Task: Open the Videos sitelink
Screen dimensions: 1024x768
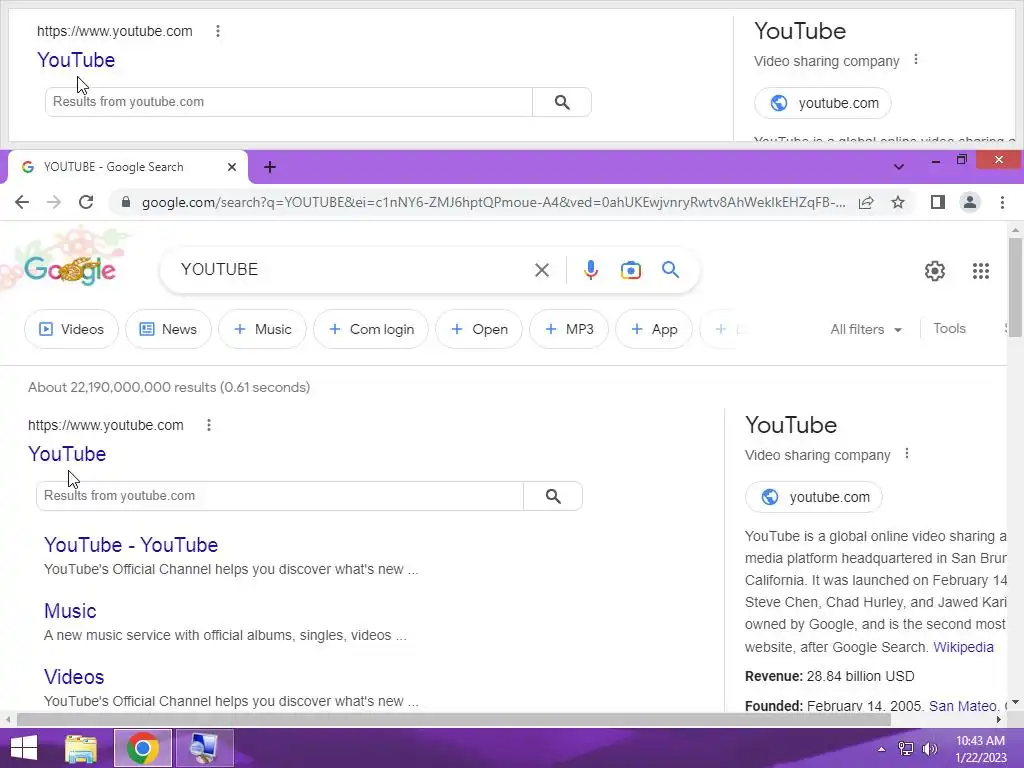Action: point(74,677)
